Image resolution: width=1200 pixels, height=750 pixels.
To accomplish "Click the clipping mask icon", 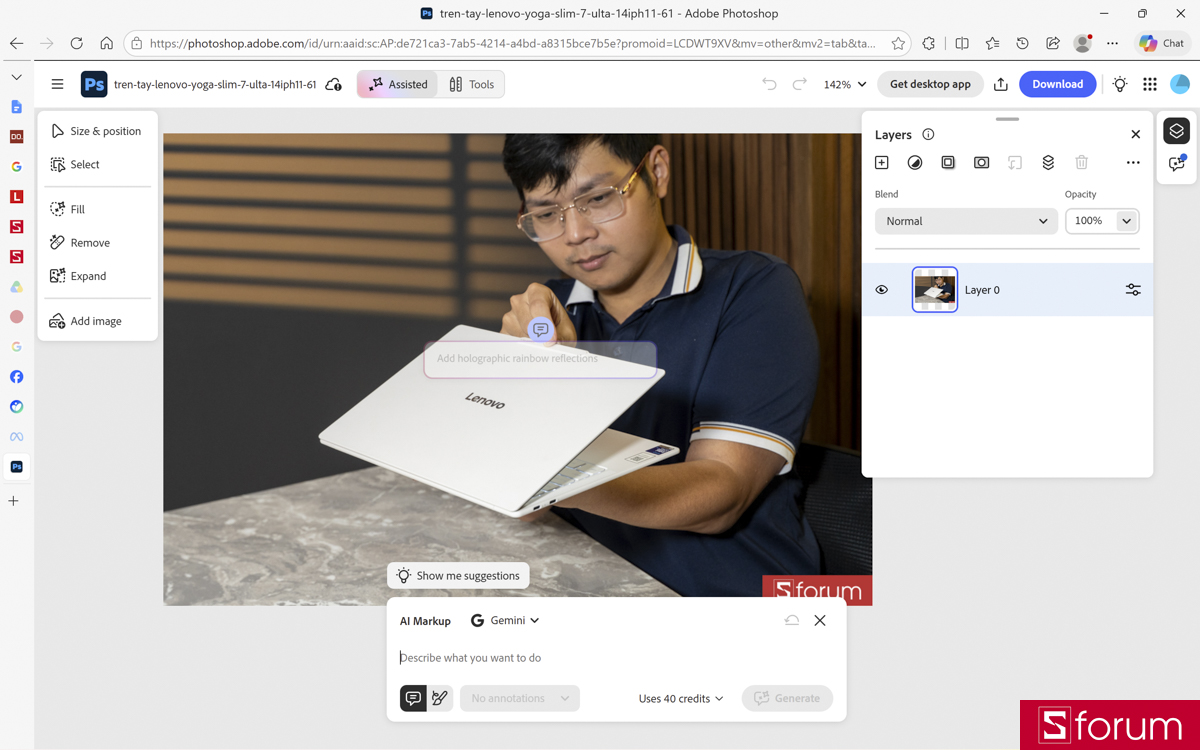I will coord(1014,162).
